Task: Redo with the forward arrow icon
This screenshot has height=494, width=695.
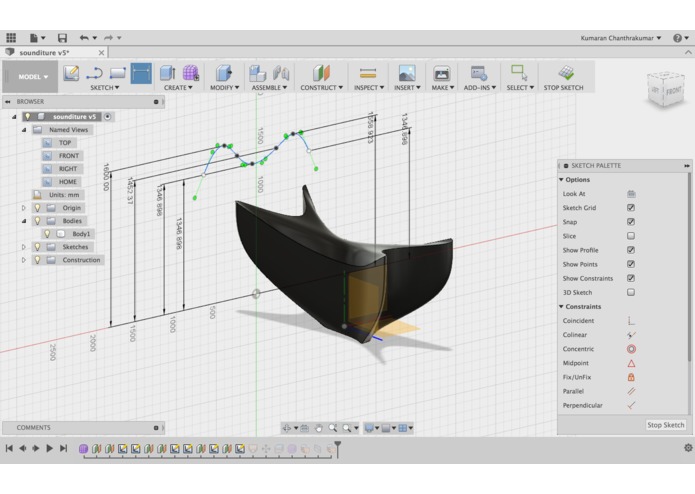Action: [108, 38]
